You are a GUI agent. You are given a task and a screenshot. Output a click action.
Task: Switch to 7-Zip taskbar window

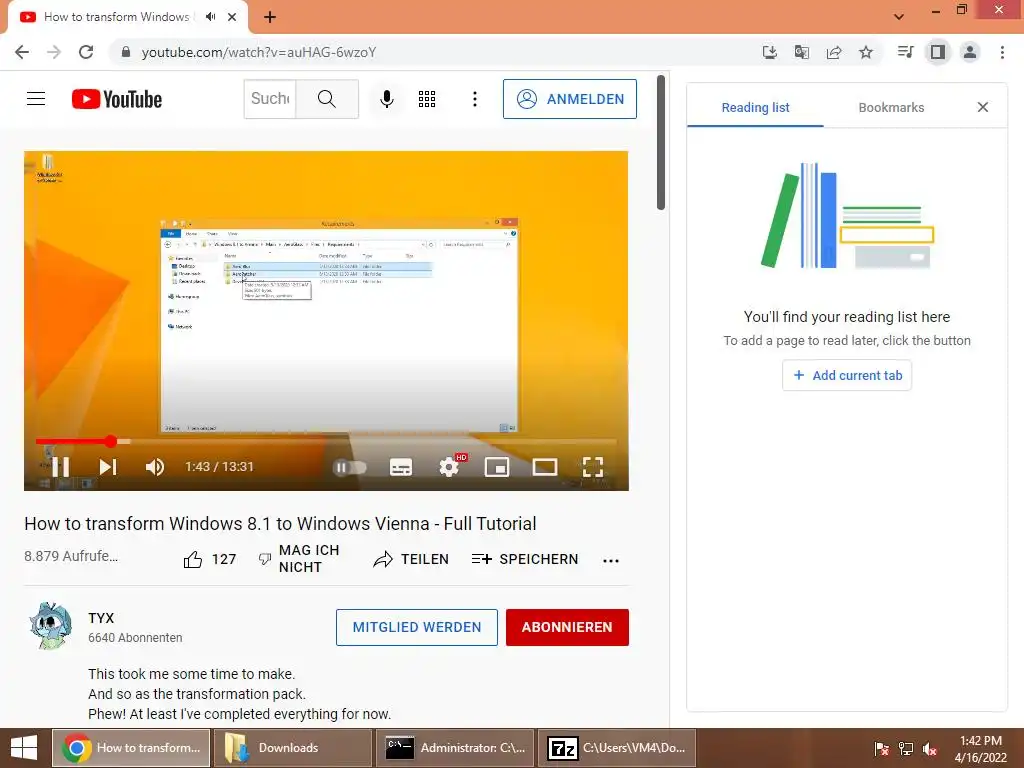click(616, 748)
